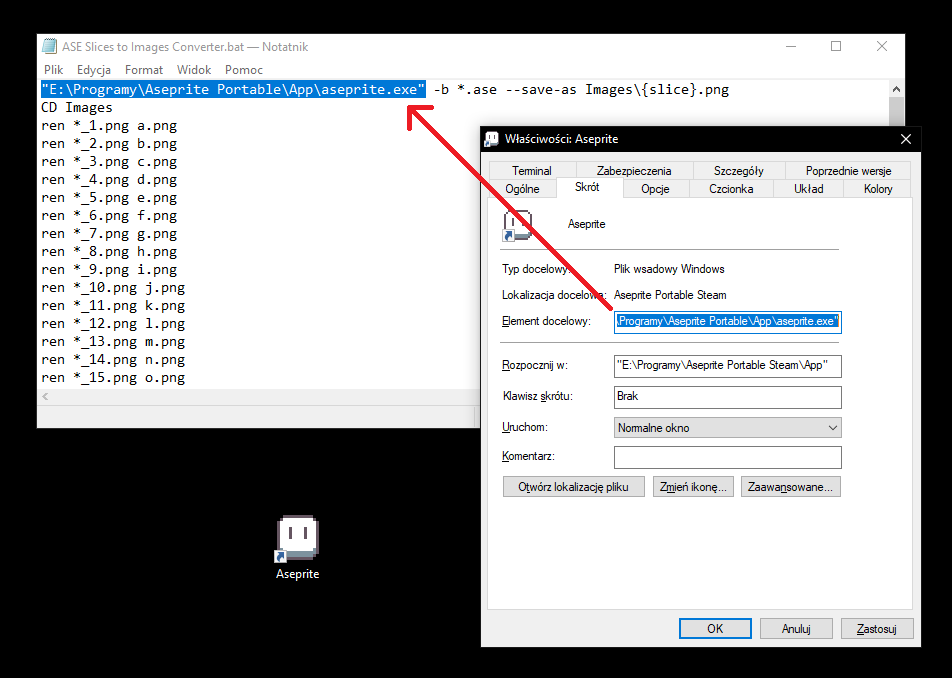The width and height of the screenshot is (952, 678).
Task: Click the Zaawansowane button
Action: tap(790, 487)
